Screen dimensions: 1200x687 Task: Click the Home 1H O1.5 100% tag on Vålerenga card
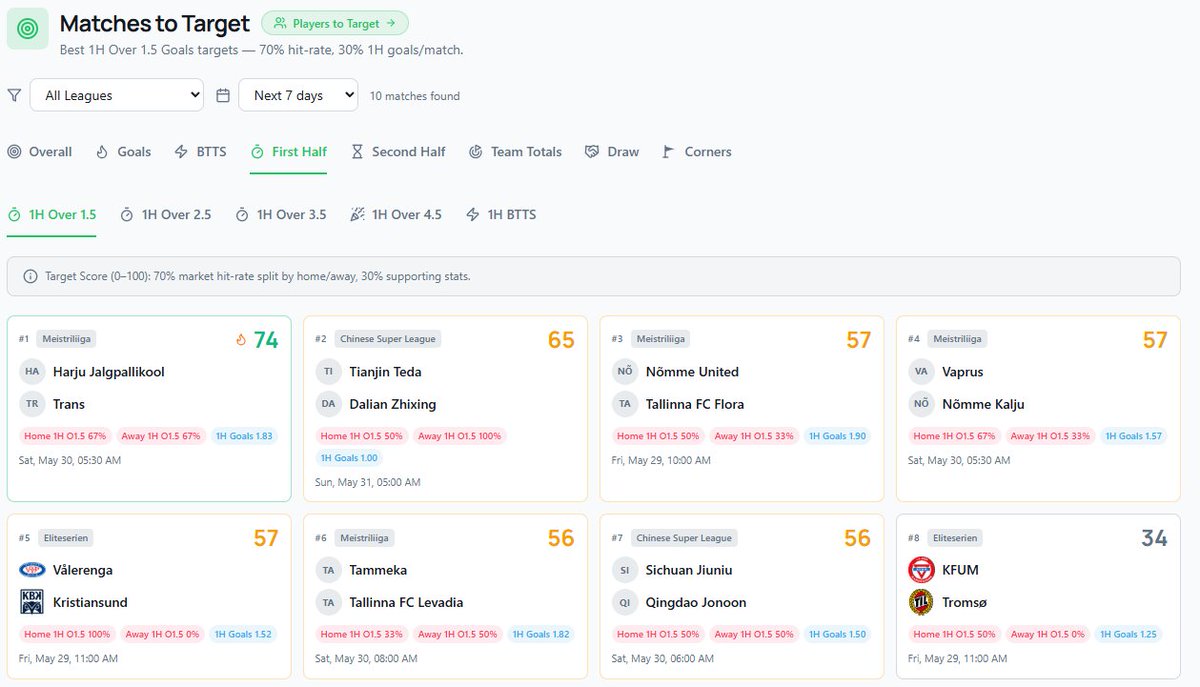click(x=67, y=634)
